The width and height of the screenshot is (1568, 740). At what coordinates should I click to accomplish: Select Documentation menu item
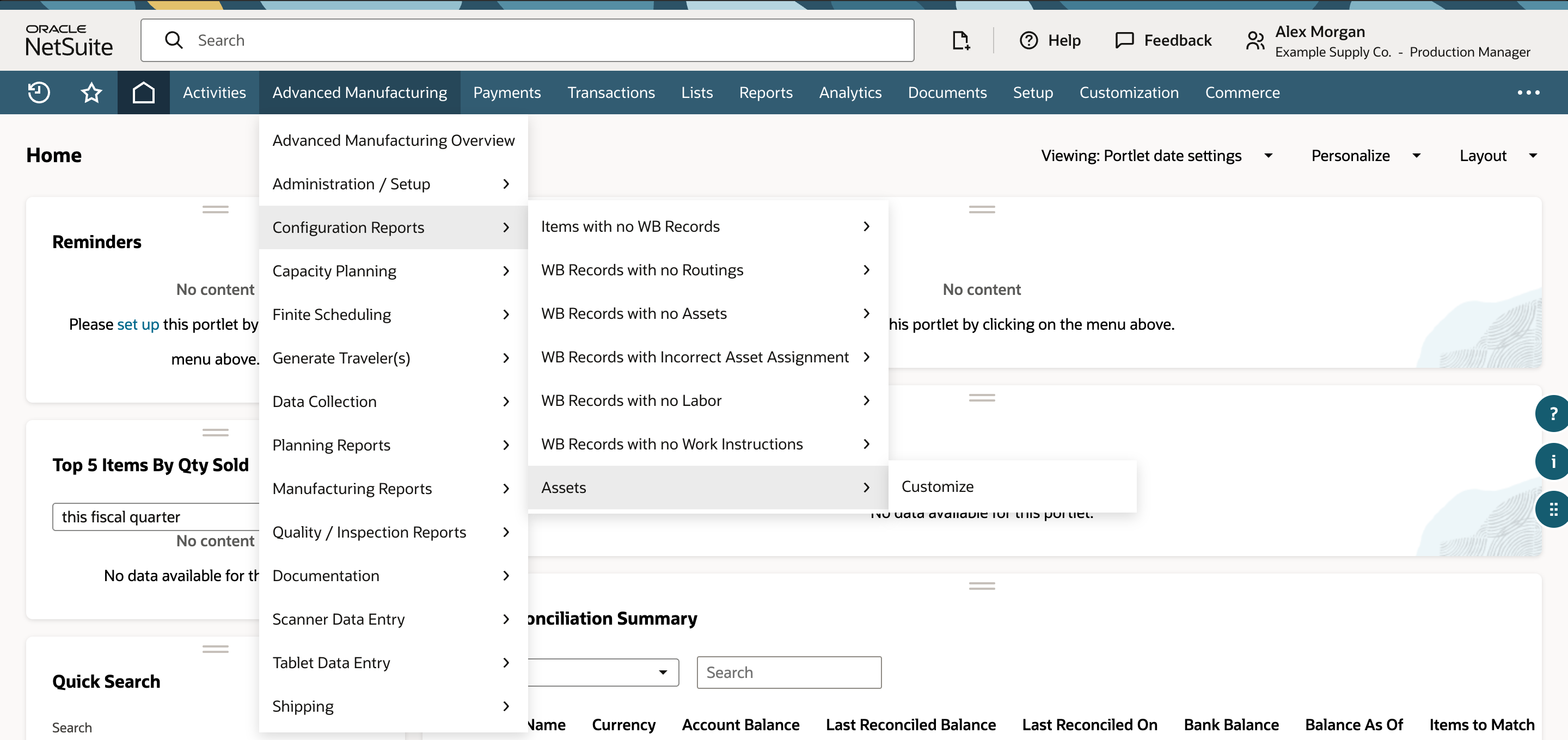(393, 576)
